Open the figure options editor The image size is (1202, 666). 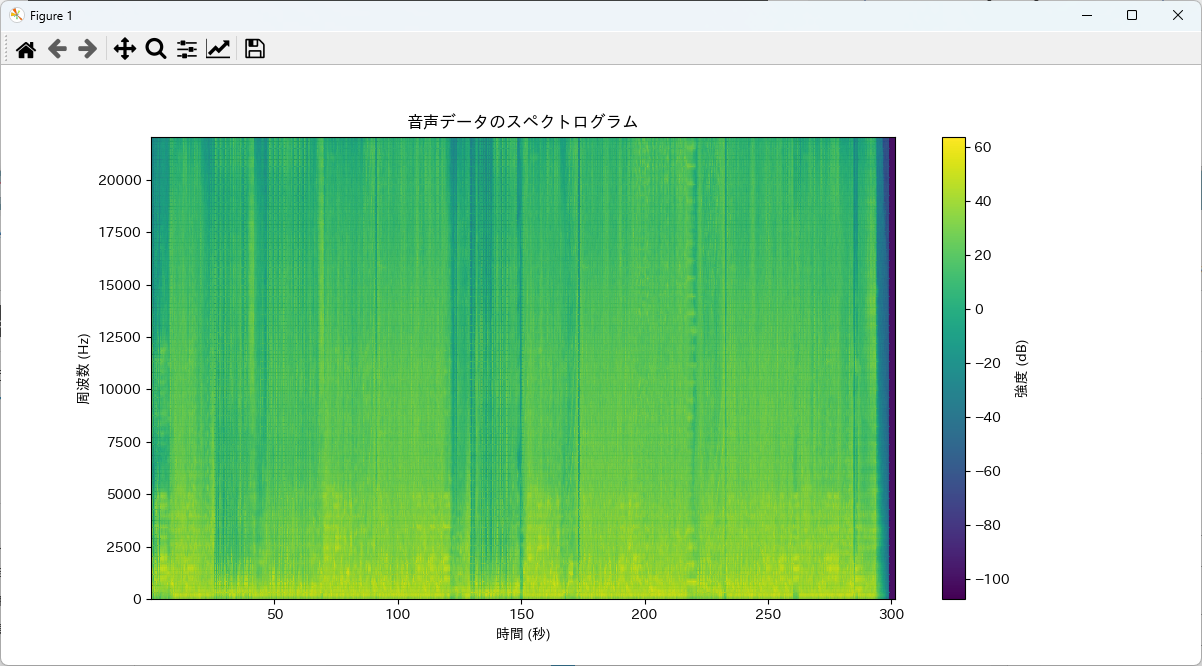pyautogui.click(x=218, y=47)
